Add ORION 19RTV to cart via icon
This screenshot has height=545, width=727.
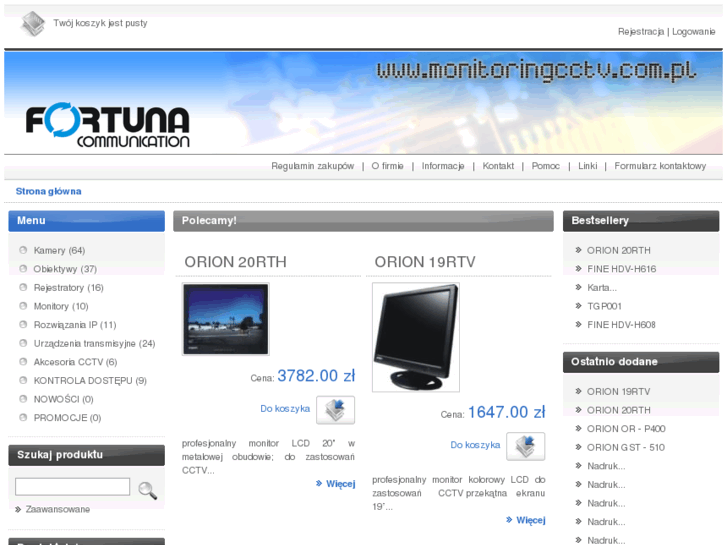(525, 446)
